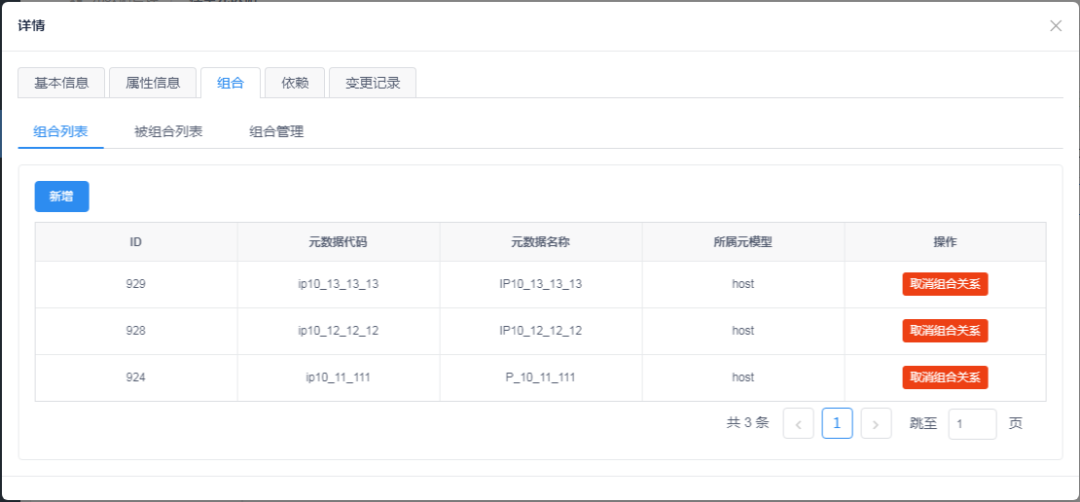Click the 操作 column header

(x=945, y=242)
